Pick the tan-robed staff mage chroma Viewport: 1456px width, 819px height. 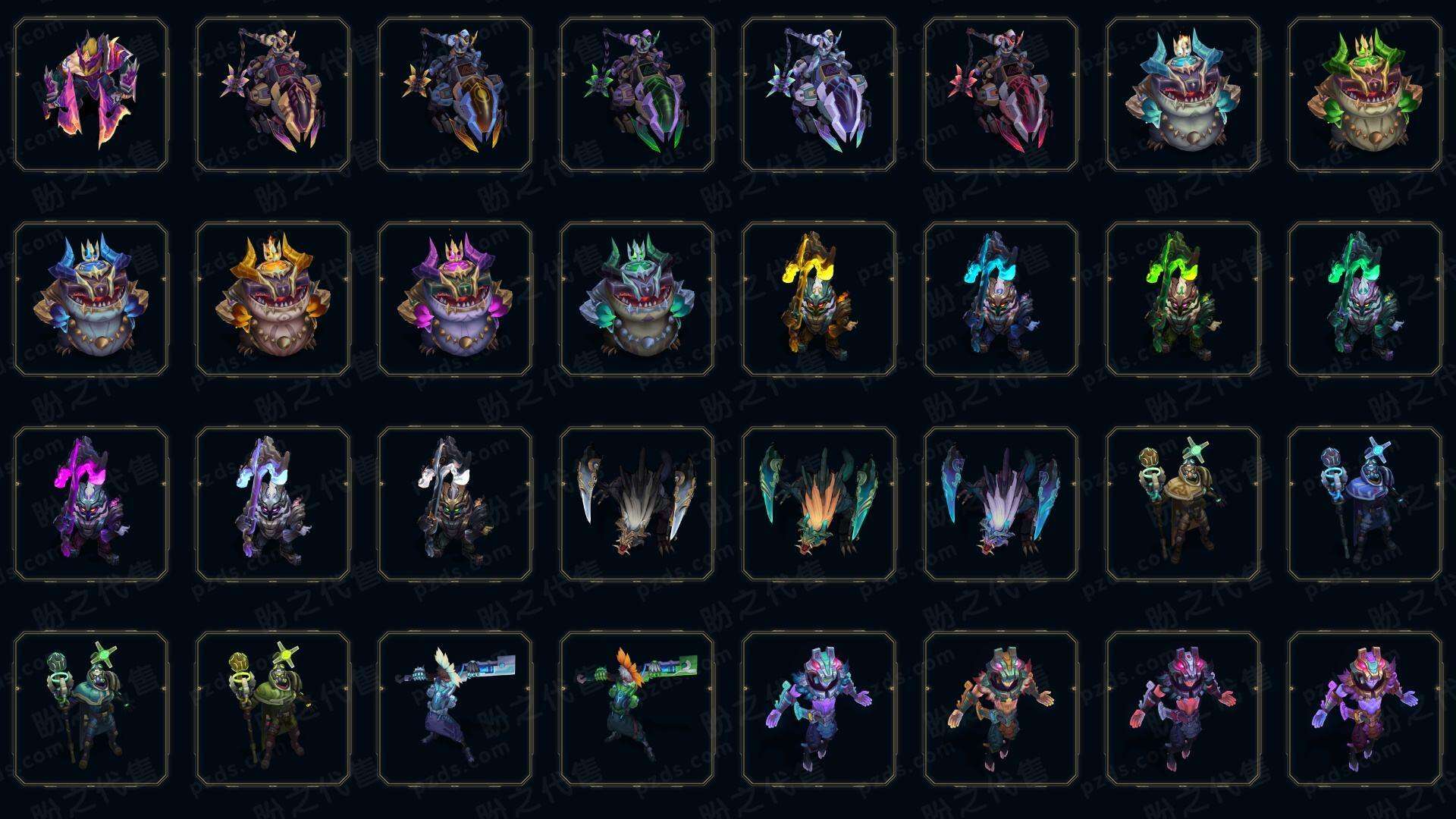[x=1183, y=504]
